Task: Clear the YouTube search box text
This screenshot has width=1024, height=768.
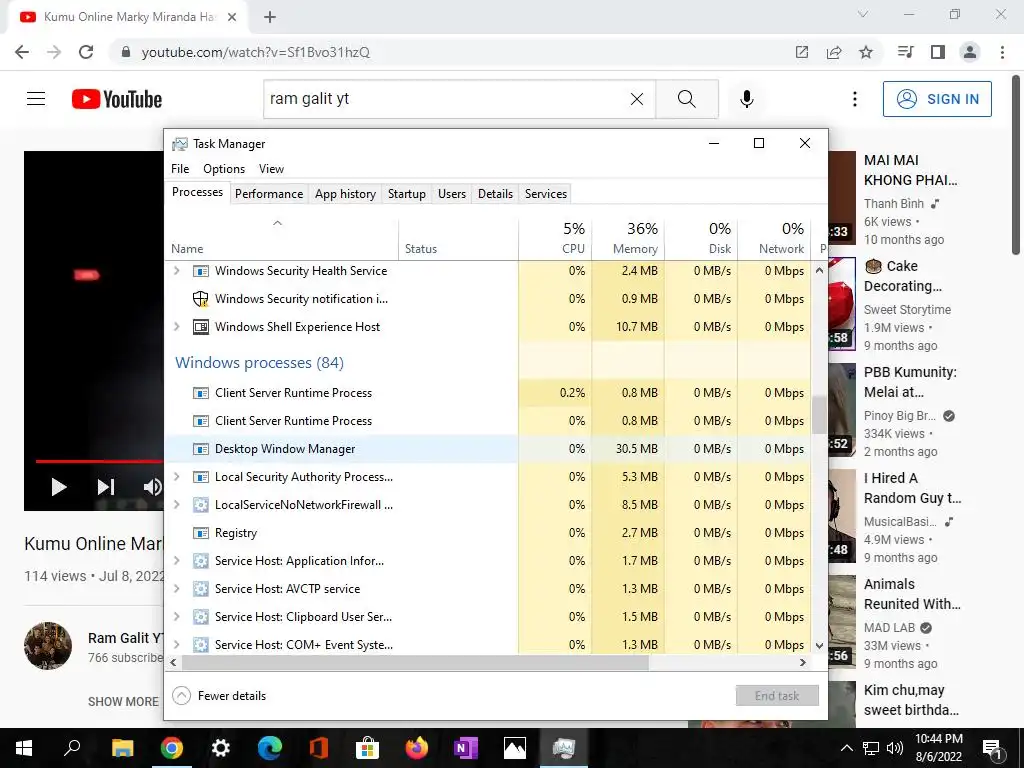Action: tap(637, 99)
